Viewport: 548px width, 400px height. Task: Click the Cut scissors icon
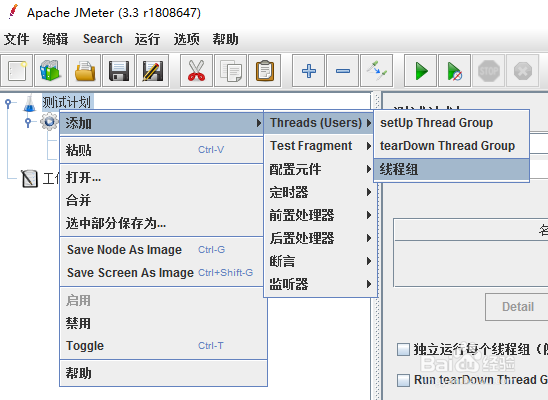(x=196, y=71)
